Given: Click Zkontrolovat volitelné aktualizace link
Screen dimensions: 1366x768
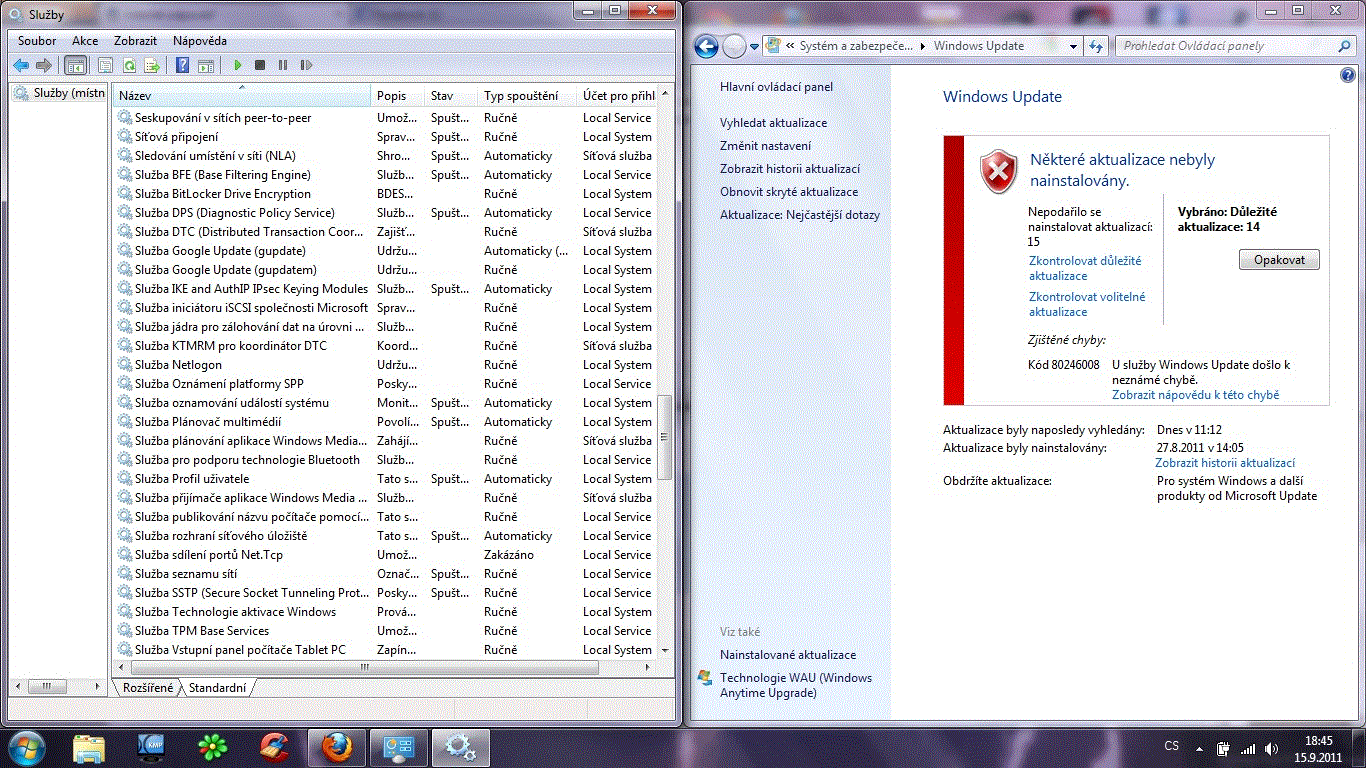Looking at the screenshot, I should click(1087, 304).
